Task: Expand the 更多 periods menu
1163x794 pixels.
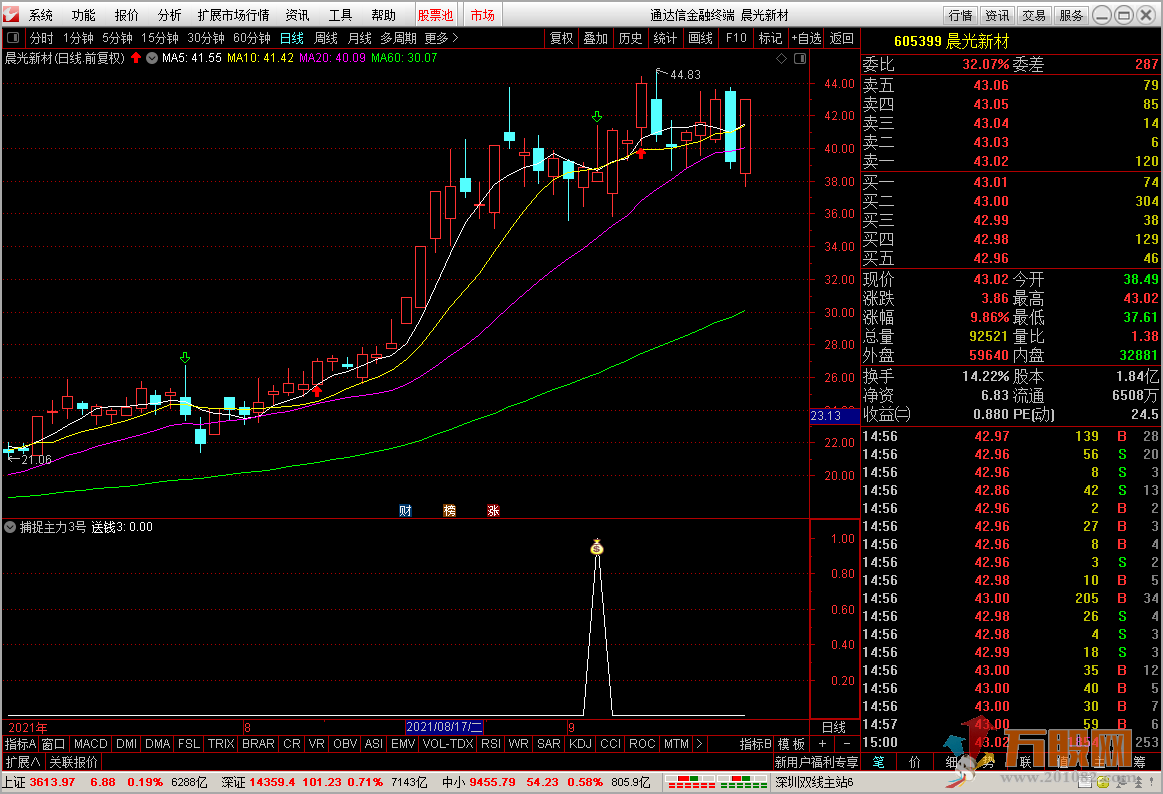Action: pyautogui.click(x=441, y=38)
